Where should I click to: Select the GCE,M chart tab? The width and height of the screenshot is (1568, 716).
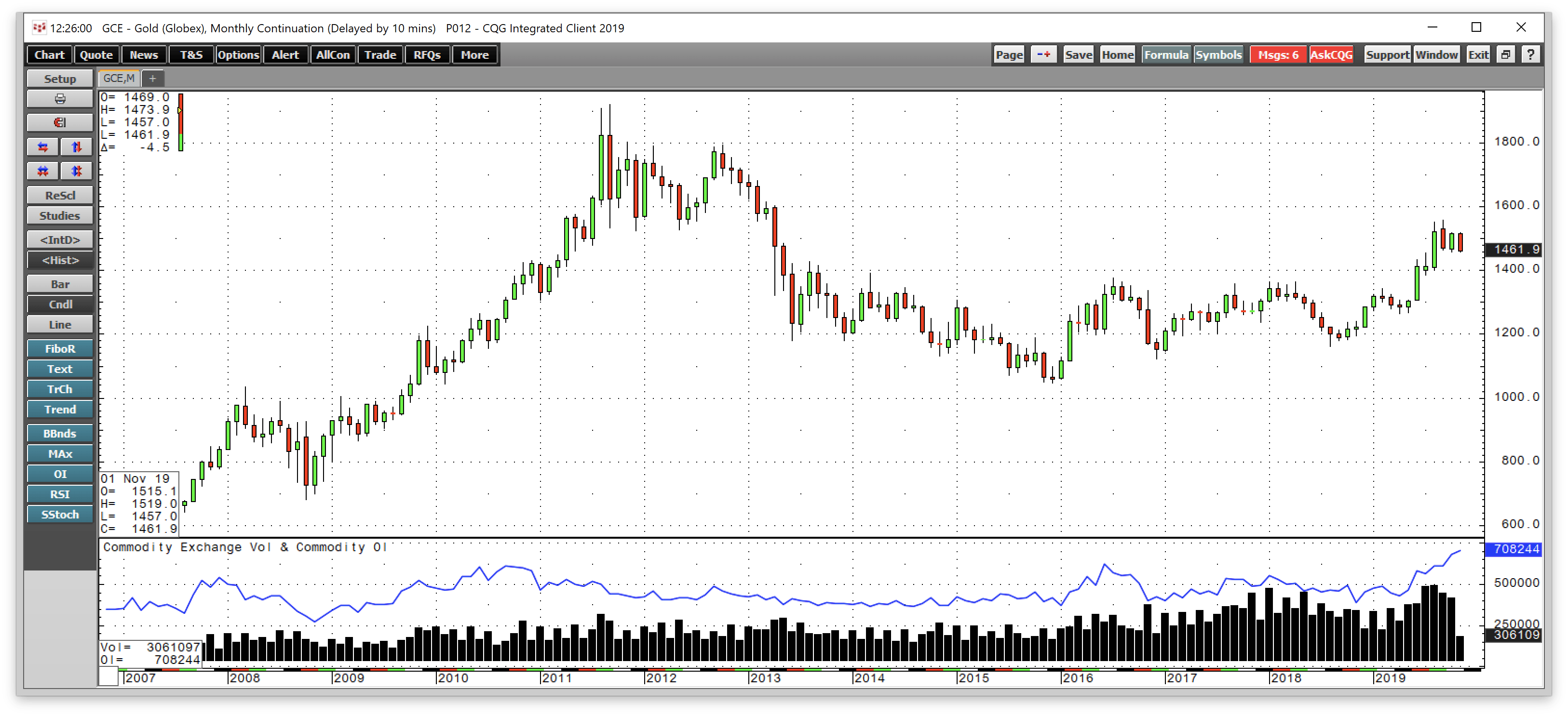pos(118,78)
